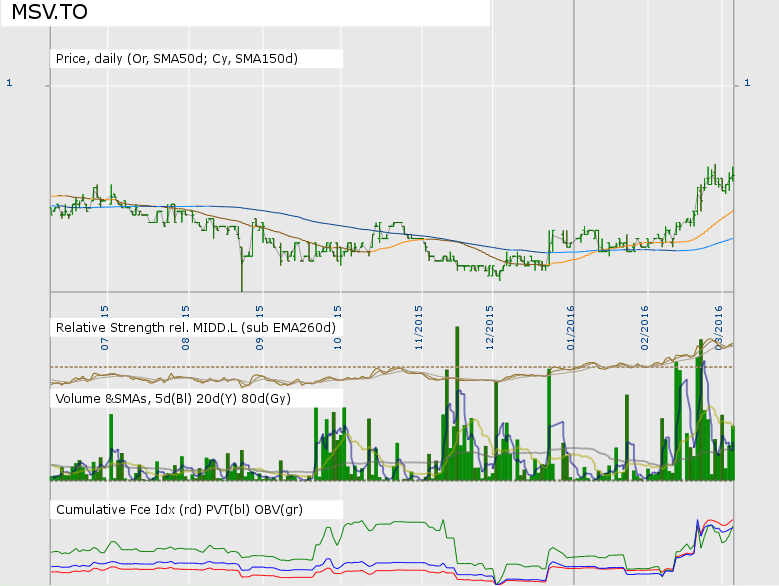Click the tallest green volume bar
This screenshot has width=779, height=586.
tap(456, 400)
